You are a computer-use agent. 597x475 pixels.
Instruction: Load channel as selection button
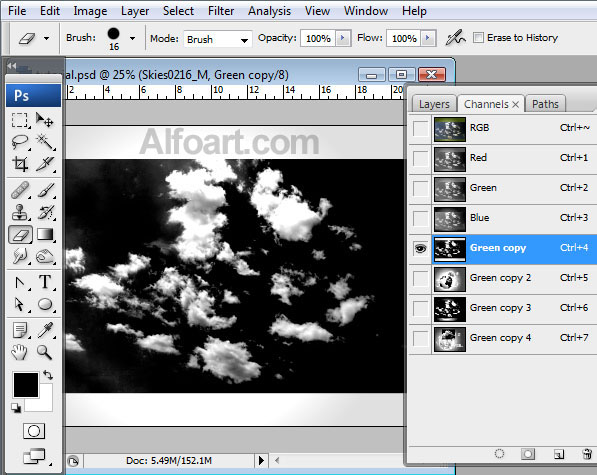tap(499, 454)
